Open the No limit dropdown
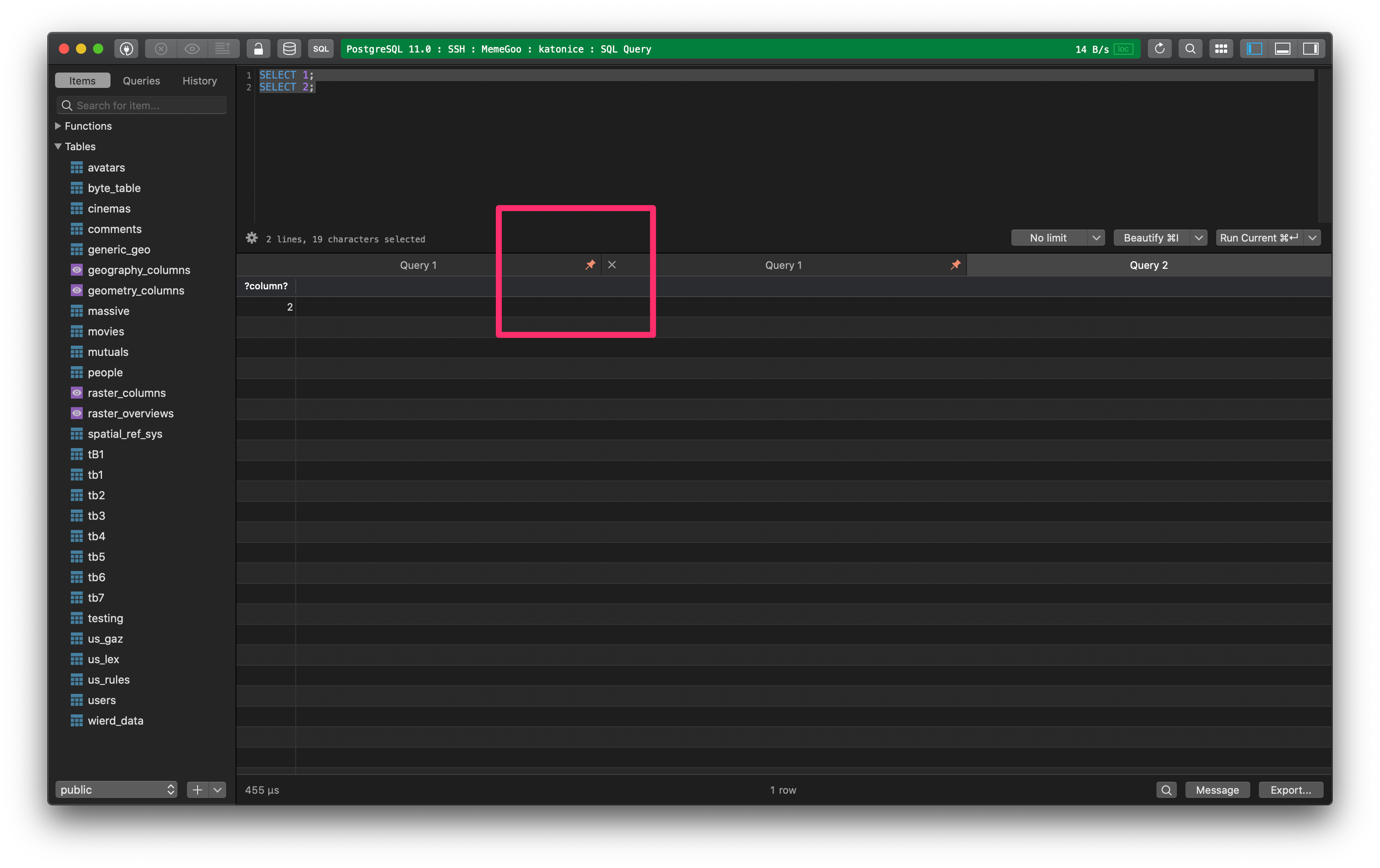The width and height of the screenshot is (1380, 868). click(x=1096, y=237)
